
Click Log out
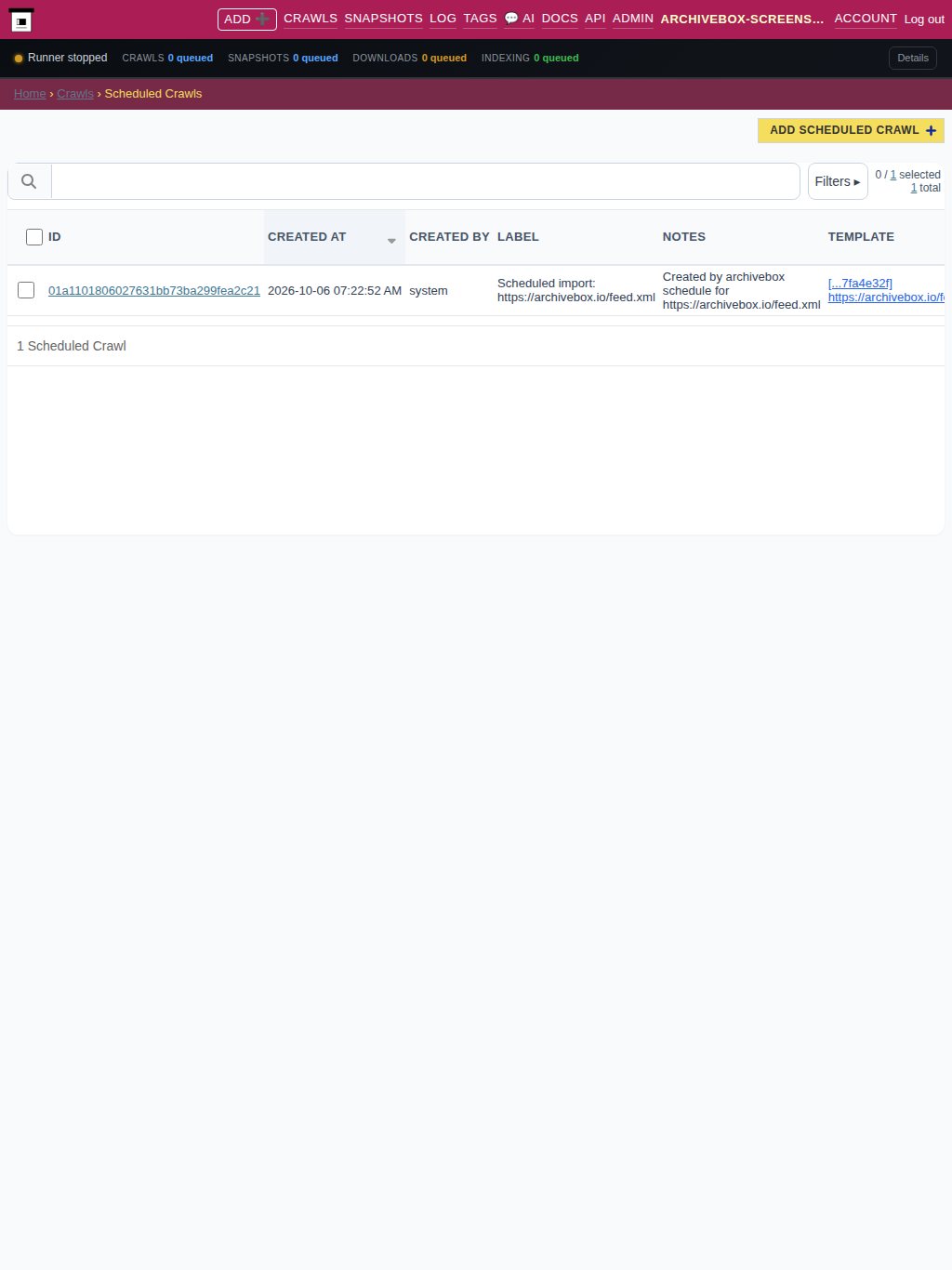[924, 19]
